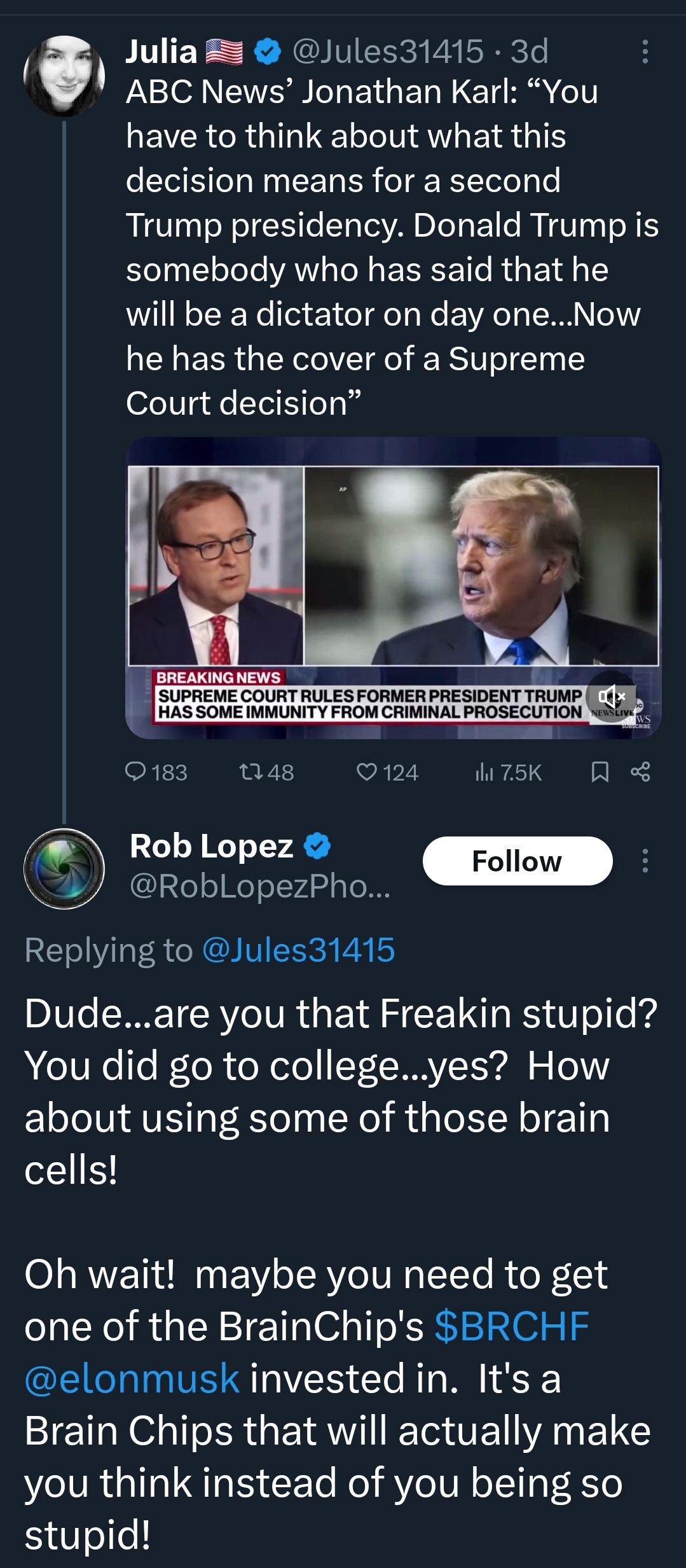686x1568 pixels.
Task: Share Julia's tweet via share icon
Action: (x=640, y=772)
